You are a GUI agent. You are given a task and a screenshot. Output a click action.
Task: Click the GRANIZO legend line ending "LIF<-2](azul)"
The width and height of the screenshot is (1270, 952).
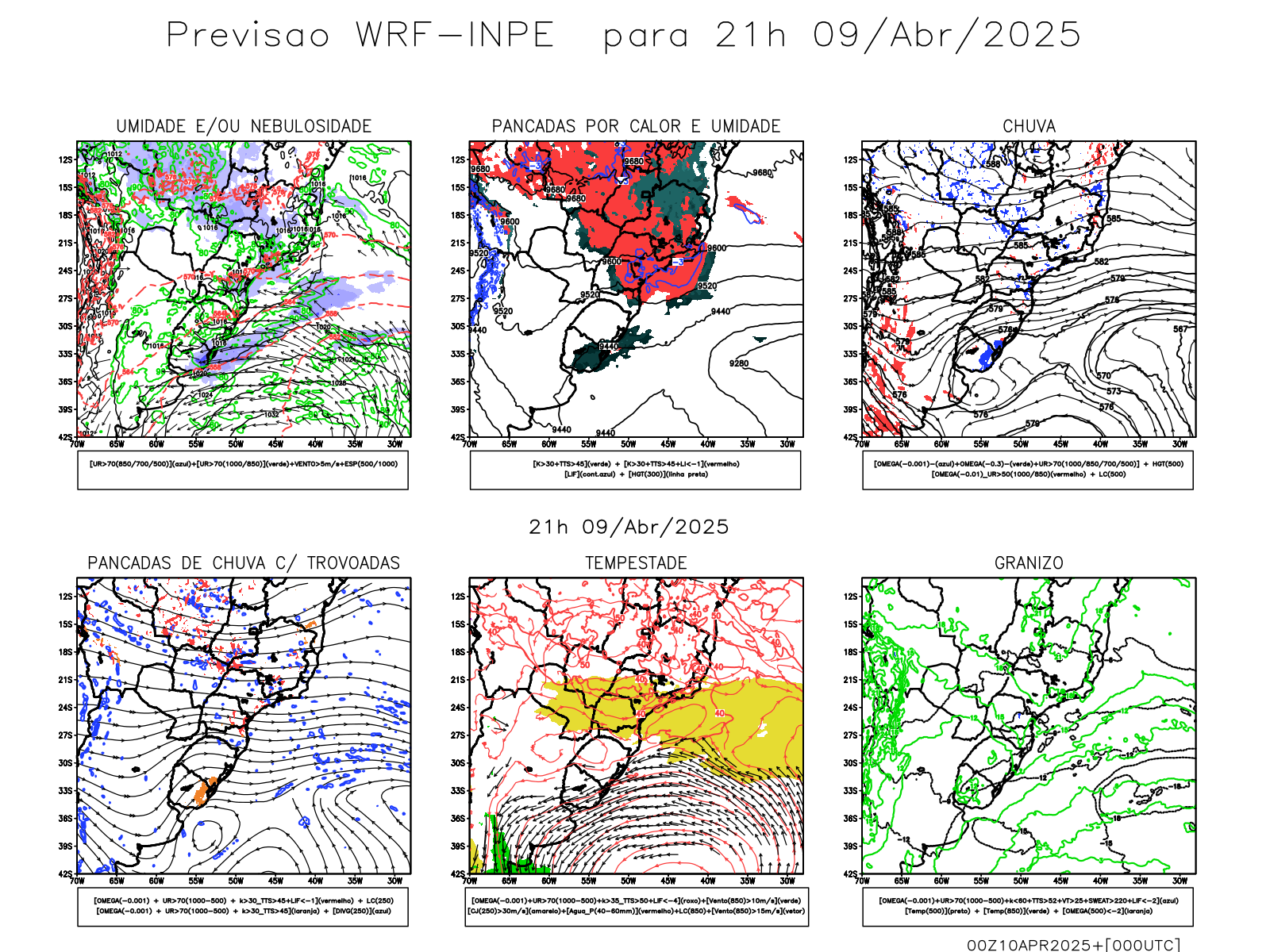click(x=1029, y=900)
